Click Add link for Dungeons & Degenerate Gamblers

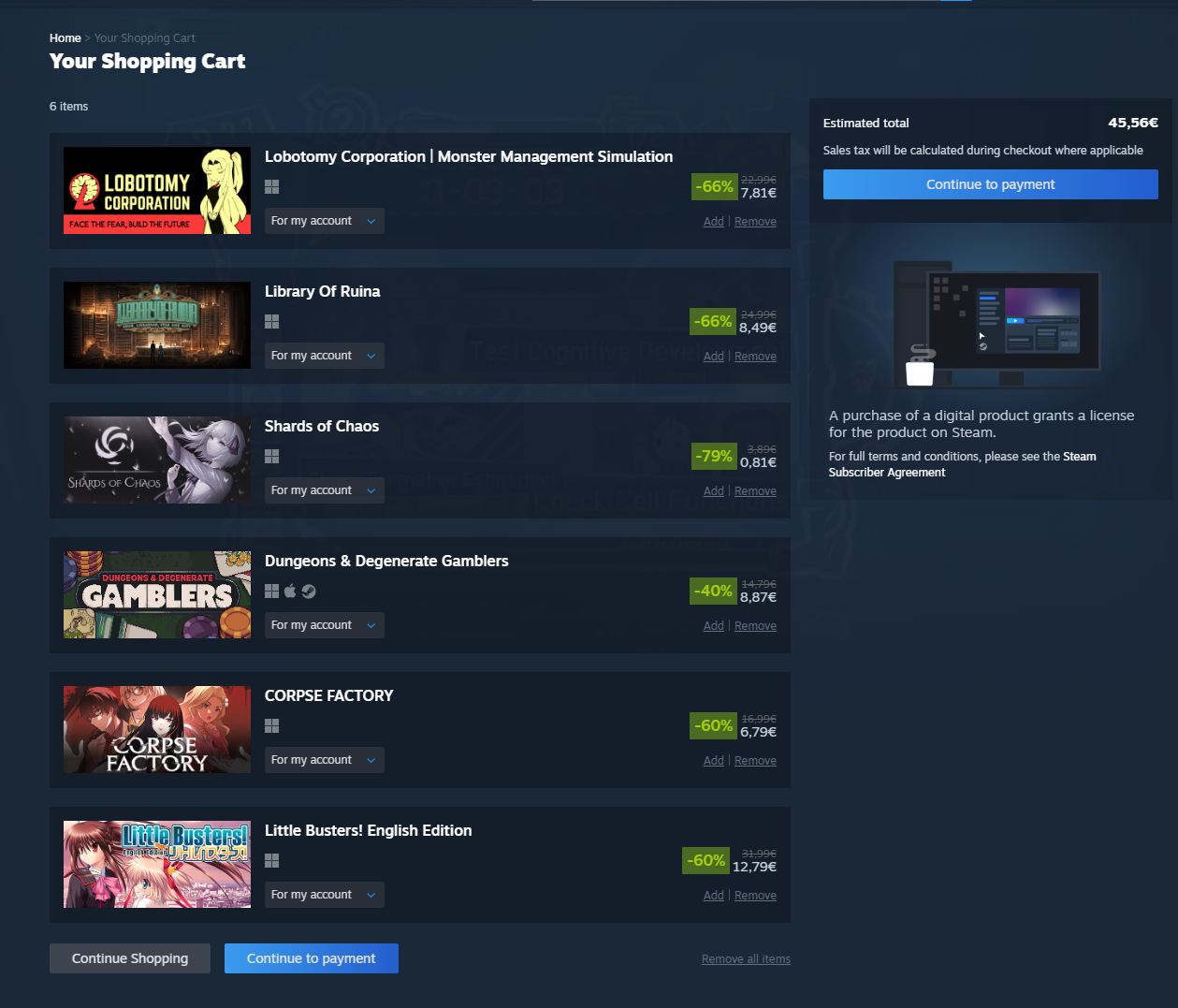tap(714, 626)
